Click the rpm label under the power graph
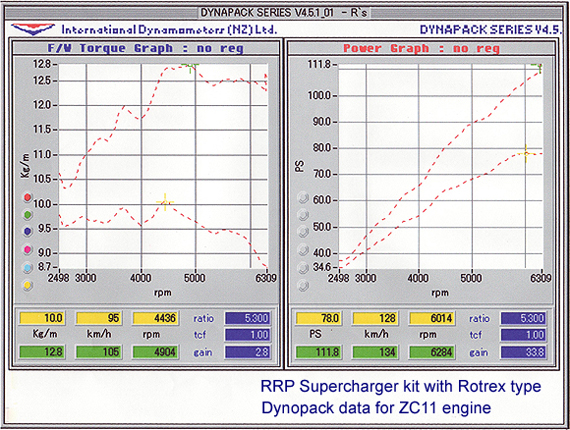Image resolution: width=570 pixels, height=430 pixels. tap(440, 293)
